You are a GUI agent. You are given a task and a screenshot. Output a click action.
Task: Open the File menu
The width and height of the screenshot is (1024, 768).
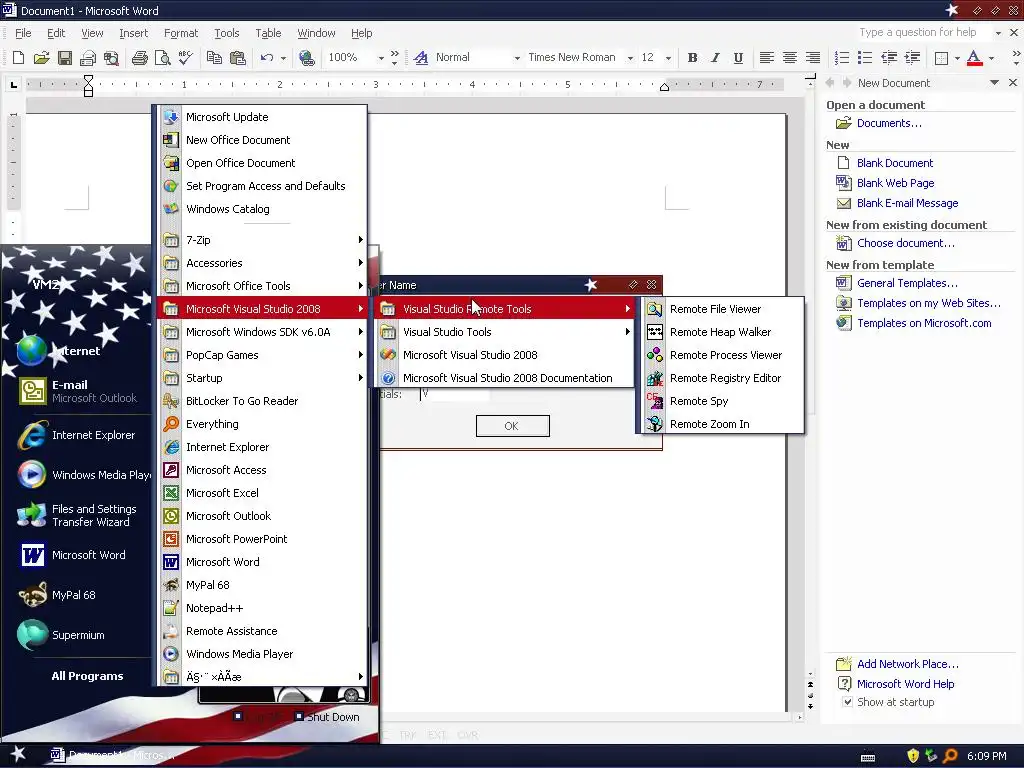[x=23, y=33]
